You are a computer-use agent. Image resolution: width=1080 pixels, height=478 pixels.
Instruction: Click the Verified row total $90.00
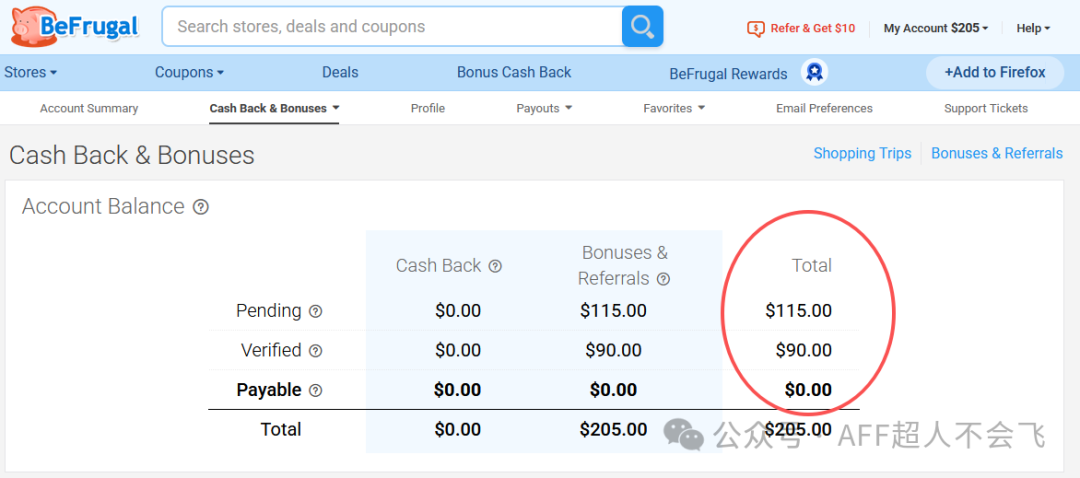tap(804, 350)
